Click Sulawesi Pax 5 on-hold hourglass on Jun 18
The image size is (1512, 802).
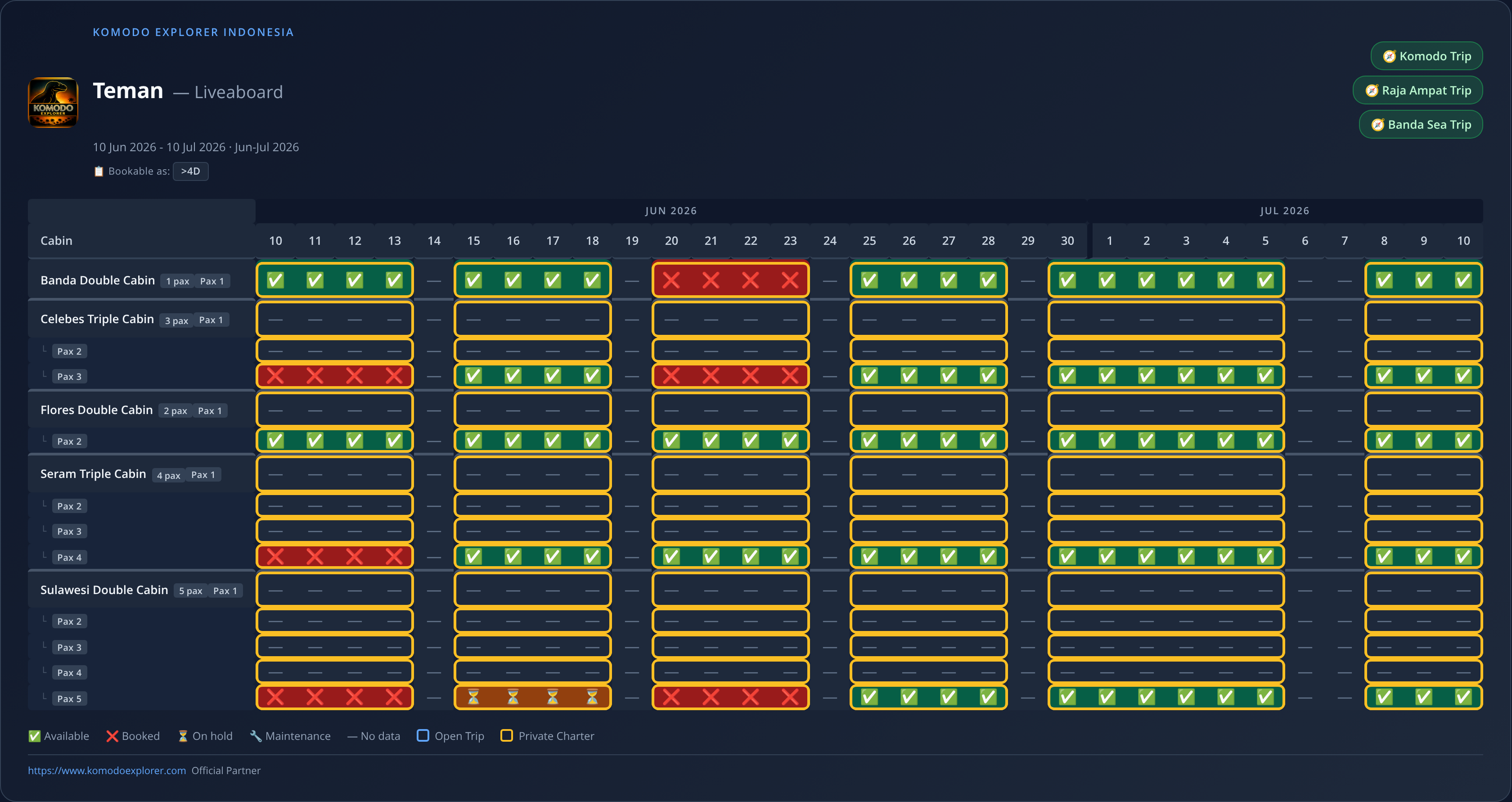tap(592, 698)
